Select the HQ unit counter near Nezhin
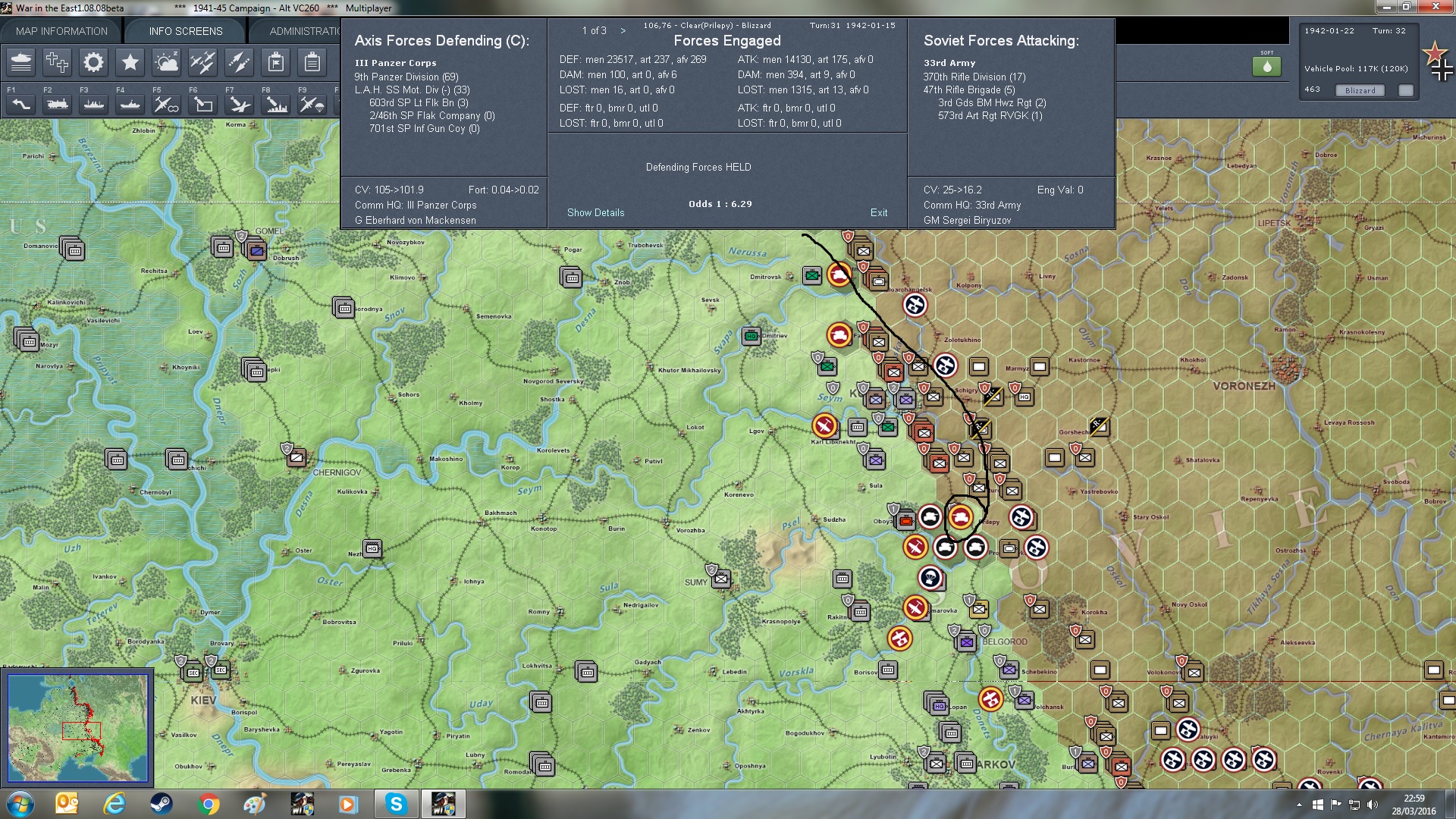This screenshot has height=819, width=1456. [x=372, y=548]
